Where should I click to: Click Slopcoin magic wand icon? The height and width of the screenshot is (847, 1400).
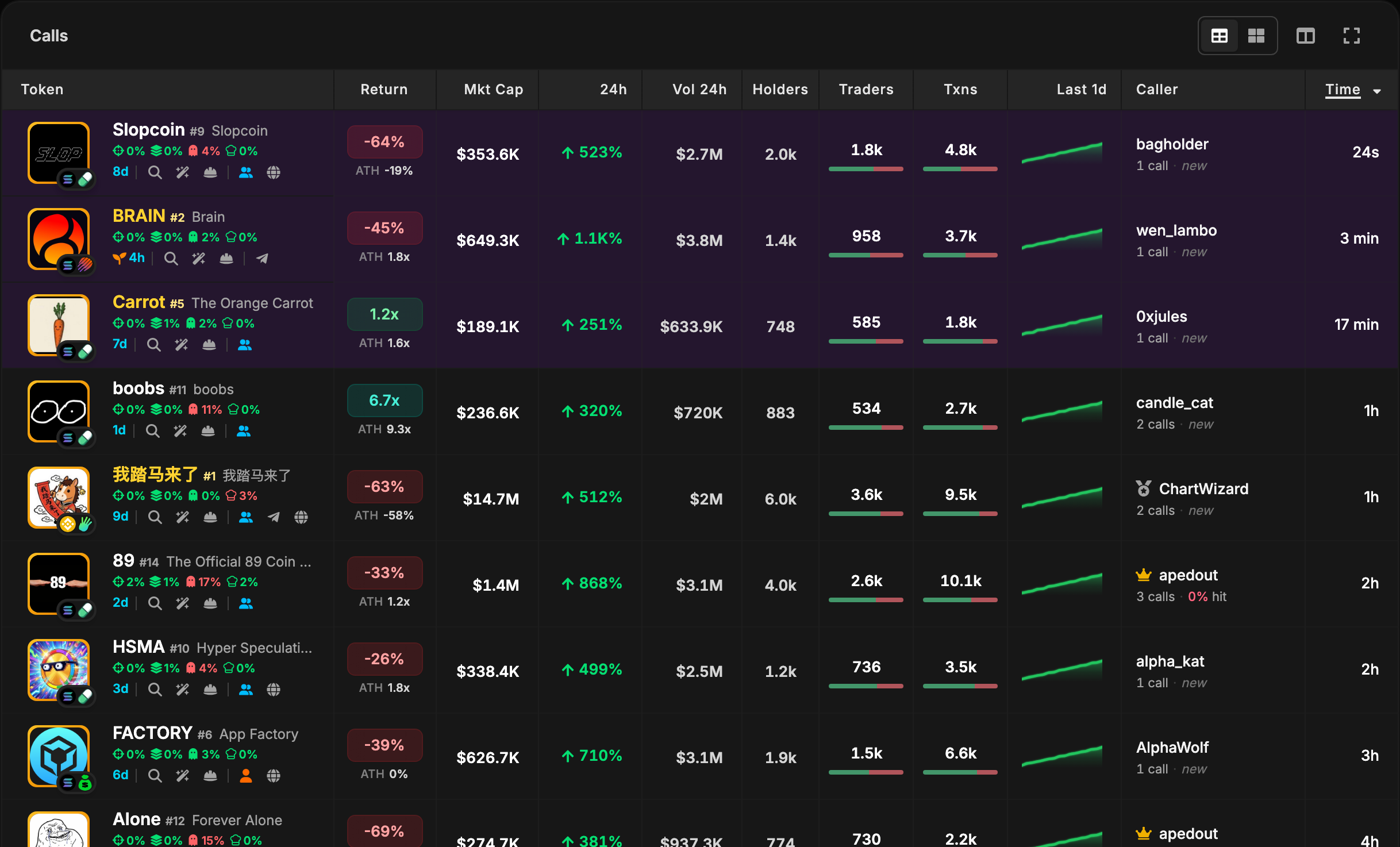tap(183, 172)
